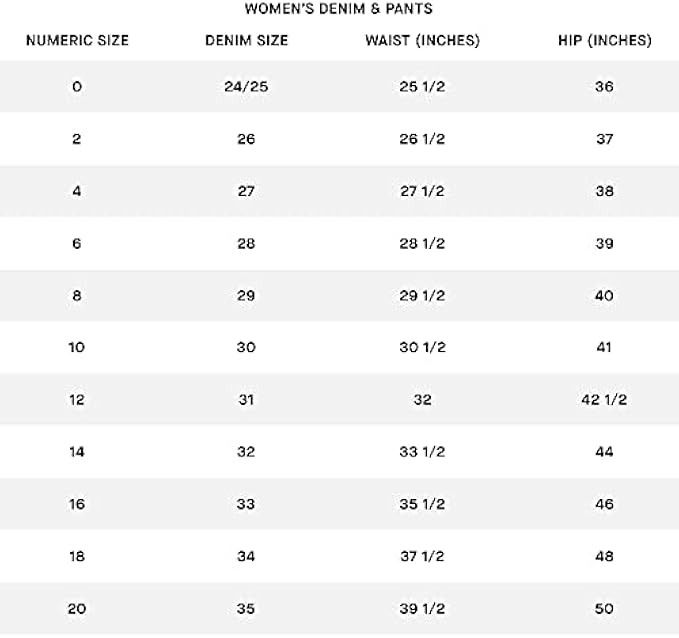
Task: Select denim size 24/25 cell
Action: tap(246, 87)
